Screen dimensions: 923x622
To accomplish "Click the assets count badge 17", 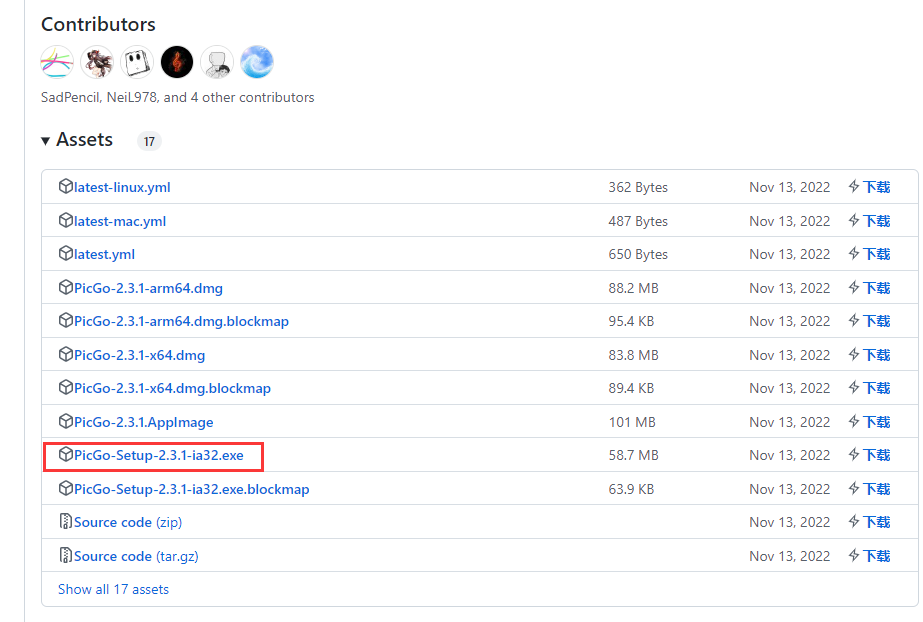I will point(149,141).
